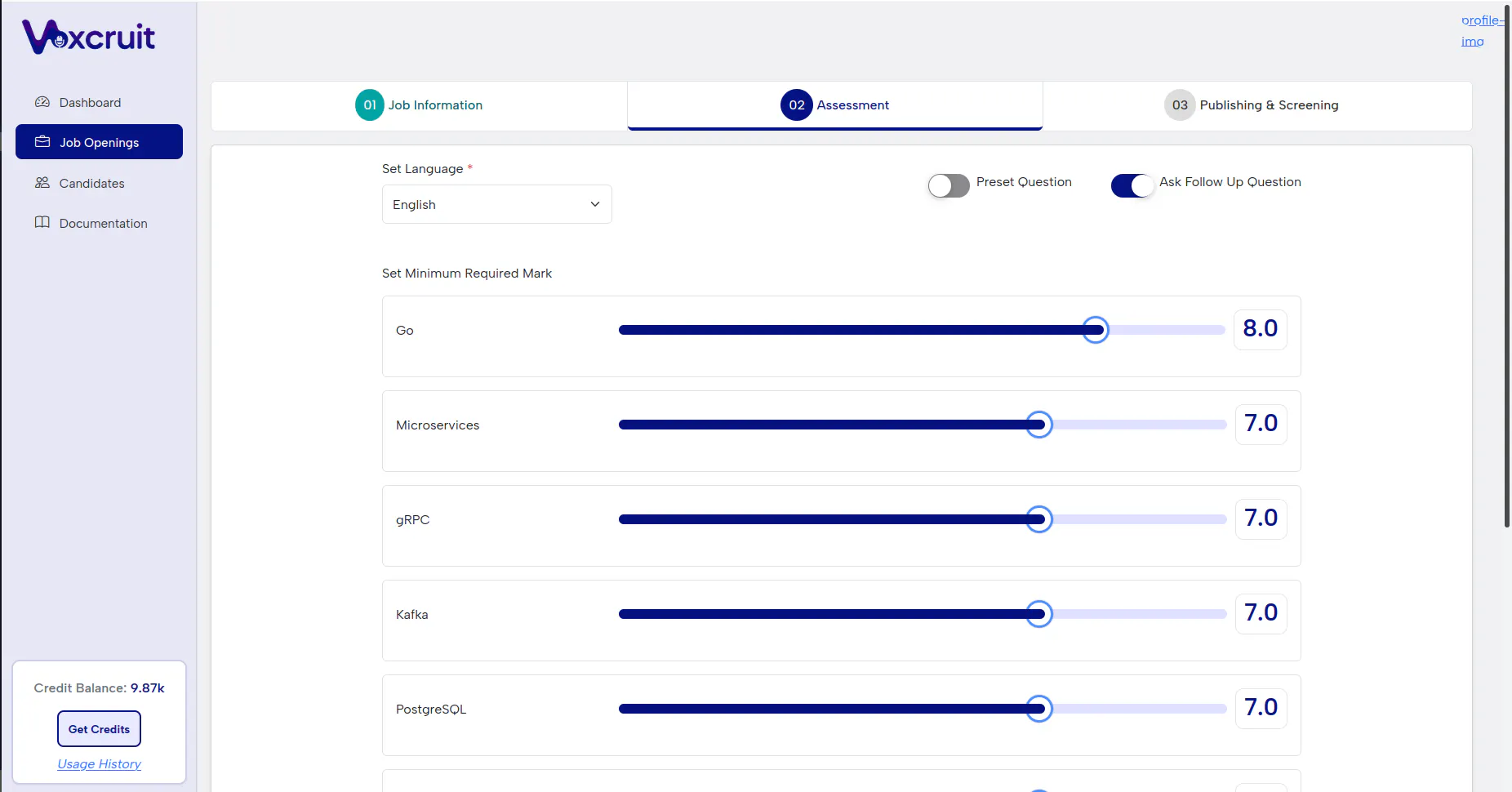Open Documentation from the sidebar
The image size is (1512, 792).
(x=99, y=223)
